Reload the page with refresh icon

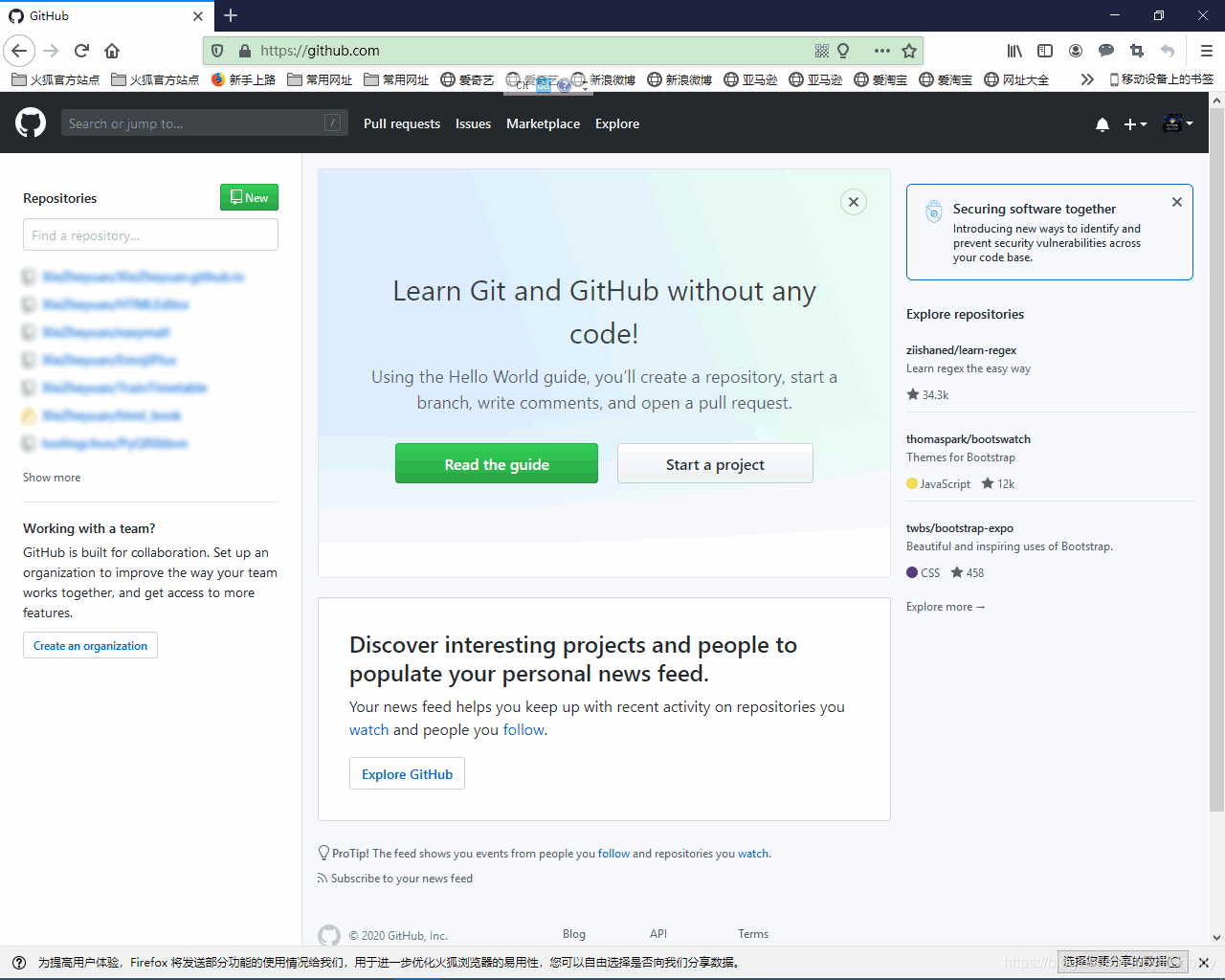[81, 51]
